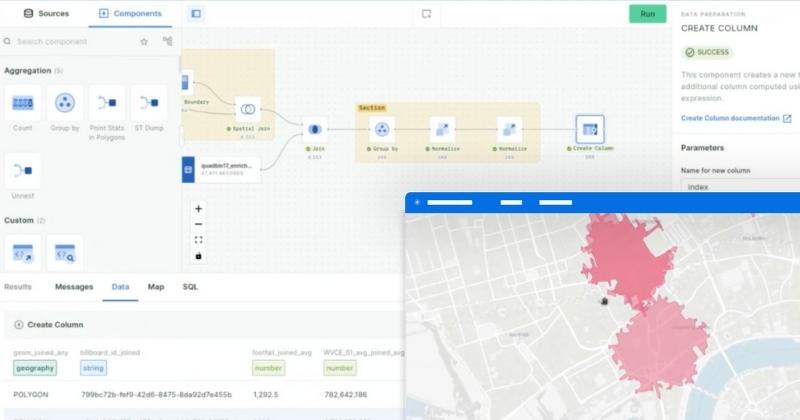Choose the ST Dump component
The width and height of the screenshot is (800, 420).
pyautogui.click(x=149, y=103)
